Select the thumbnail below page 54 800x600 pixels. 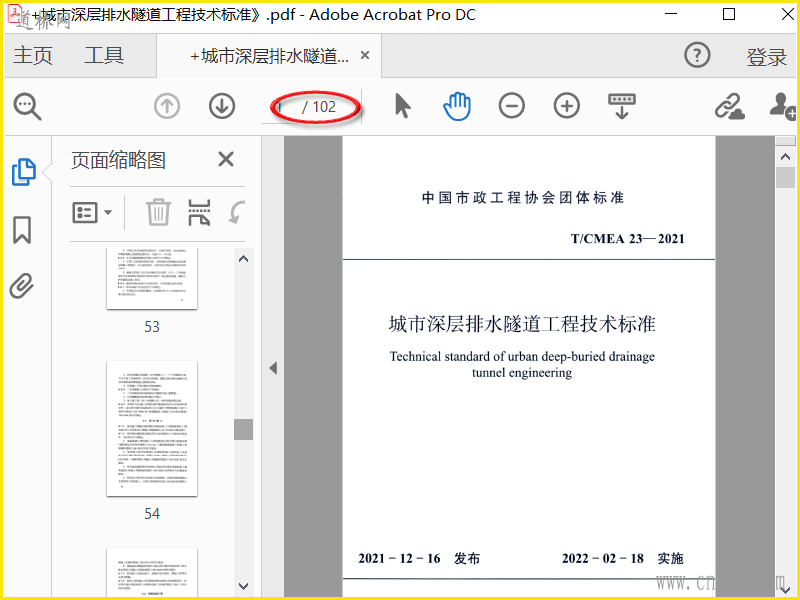pos(152,572)
